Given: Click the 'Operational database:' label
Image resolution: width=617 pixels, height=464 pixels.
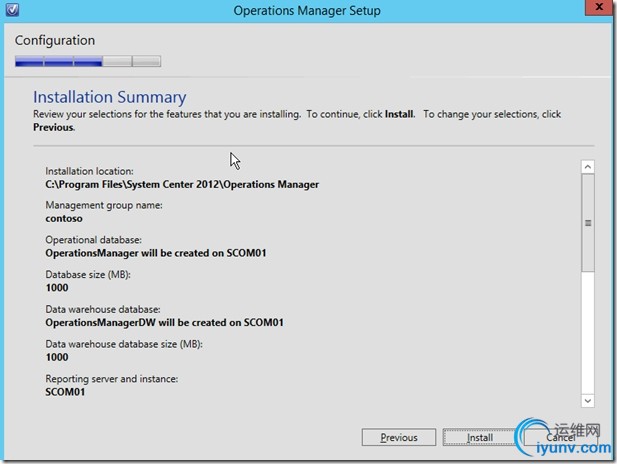Looking at the screenshot, I should click(93, 240).
